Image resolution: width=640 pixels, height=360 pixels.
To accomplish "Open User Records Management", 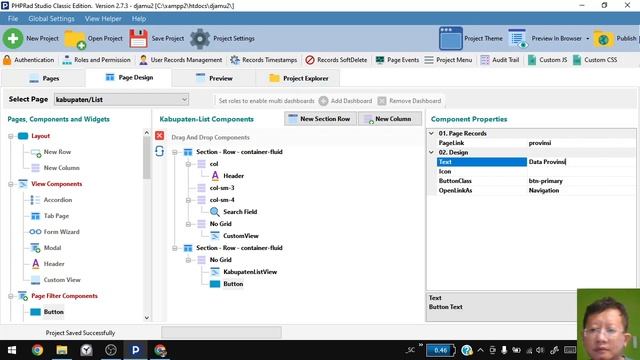I will click(x=181, y=60).
